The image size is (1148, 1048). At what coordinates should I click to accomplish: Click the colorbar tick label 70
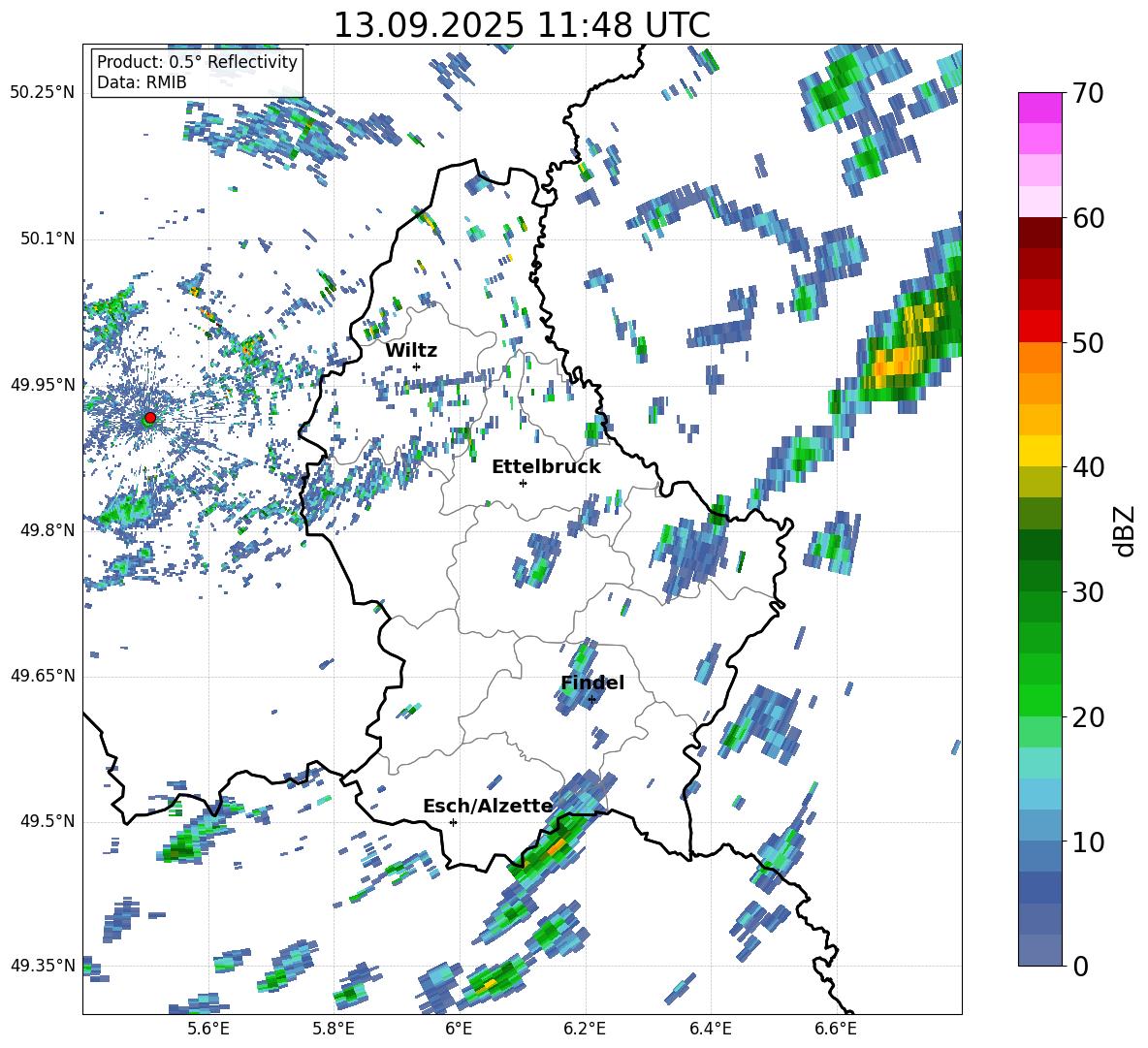[1088, 94]
